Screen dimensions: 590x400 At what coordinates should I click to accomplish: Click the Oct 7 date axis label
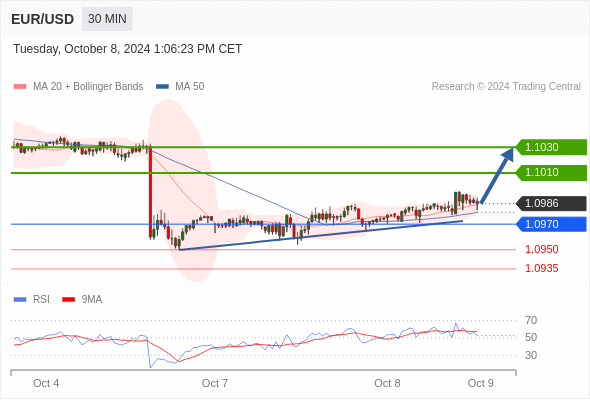pos(214,383)
